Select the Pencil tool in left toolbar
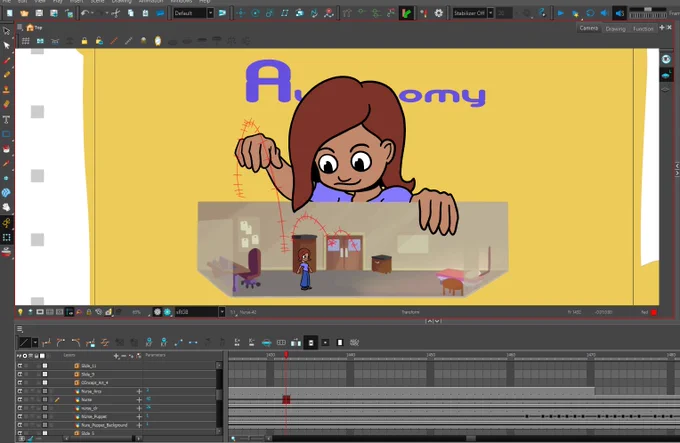This screenshot has width=680, height=443. [x=7, y=75]
